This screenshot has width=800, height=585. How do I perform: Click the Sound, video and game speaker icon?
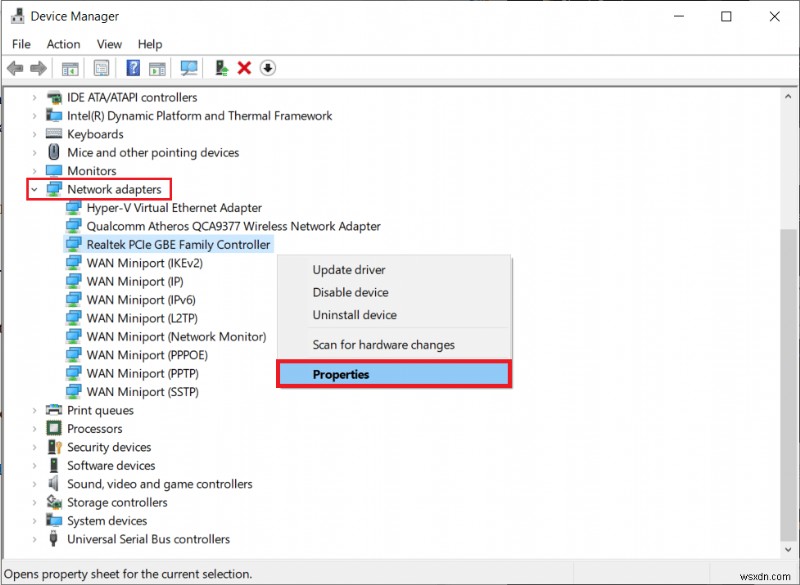pos(53,483)
